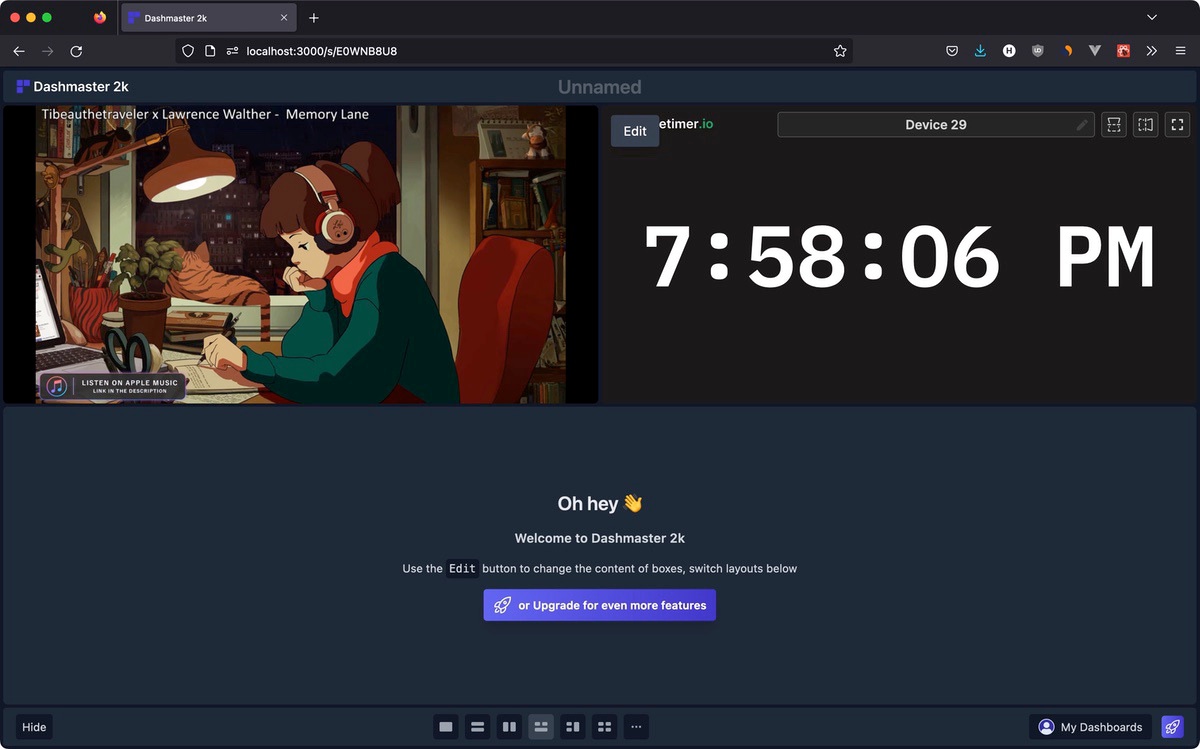Expand more layout options with the ellipsis button

(636, 726)
